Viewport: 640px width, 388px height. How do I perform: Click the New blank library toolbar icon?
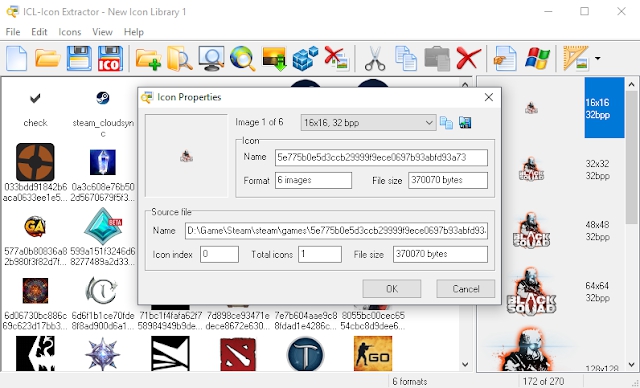(x=16, y=59)
